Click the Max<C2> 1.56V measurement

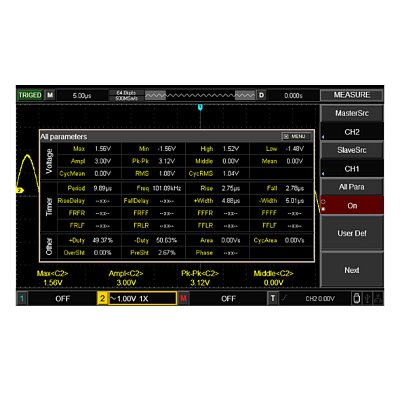[53, 278]
